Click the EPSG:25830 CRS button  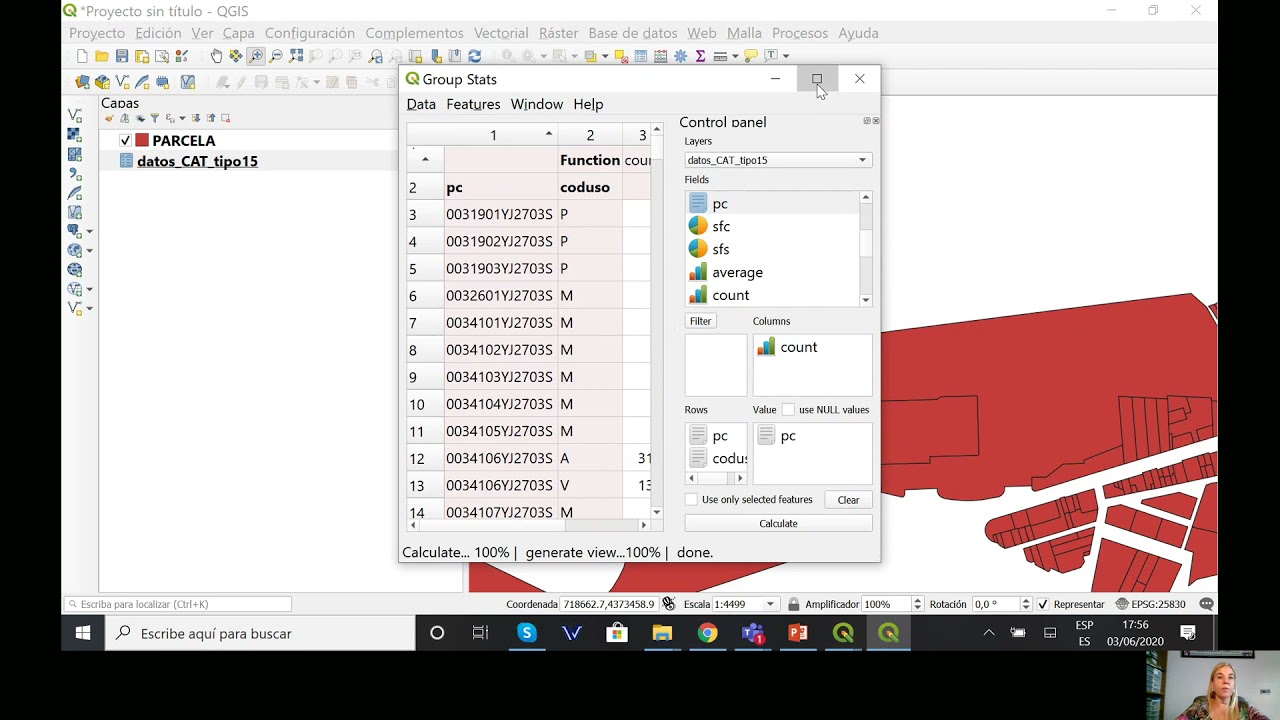1150,604
